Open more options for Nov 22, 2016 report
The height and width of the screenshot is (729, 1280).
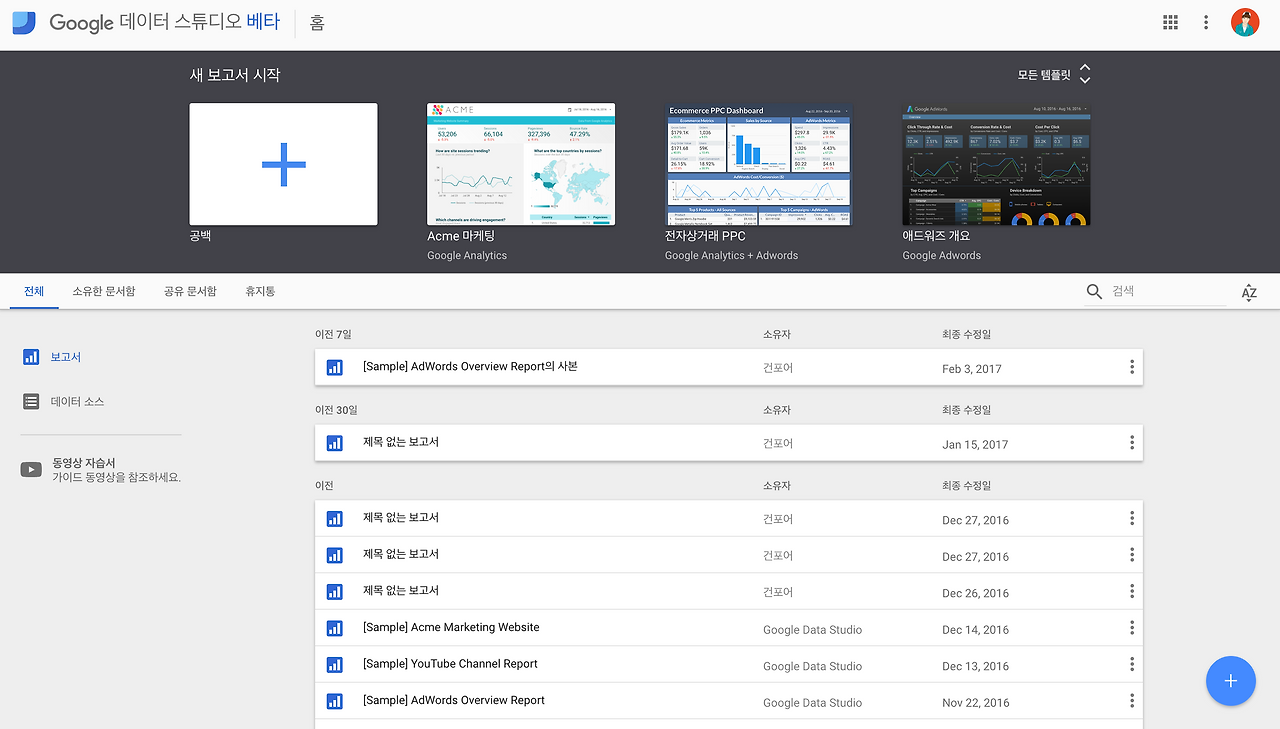pyautogui.click(x=1132, y=701)
